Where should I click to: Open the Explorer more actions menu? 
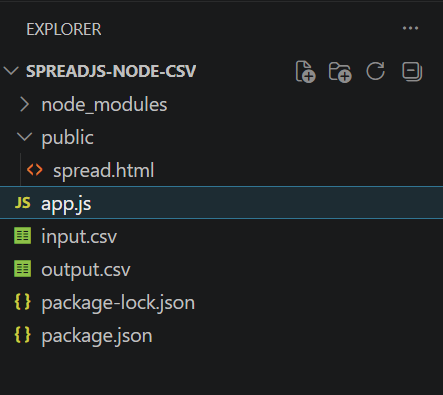(x=410, y=28)
